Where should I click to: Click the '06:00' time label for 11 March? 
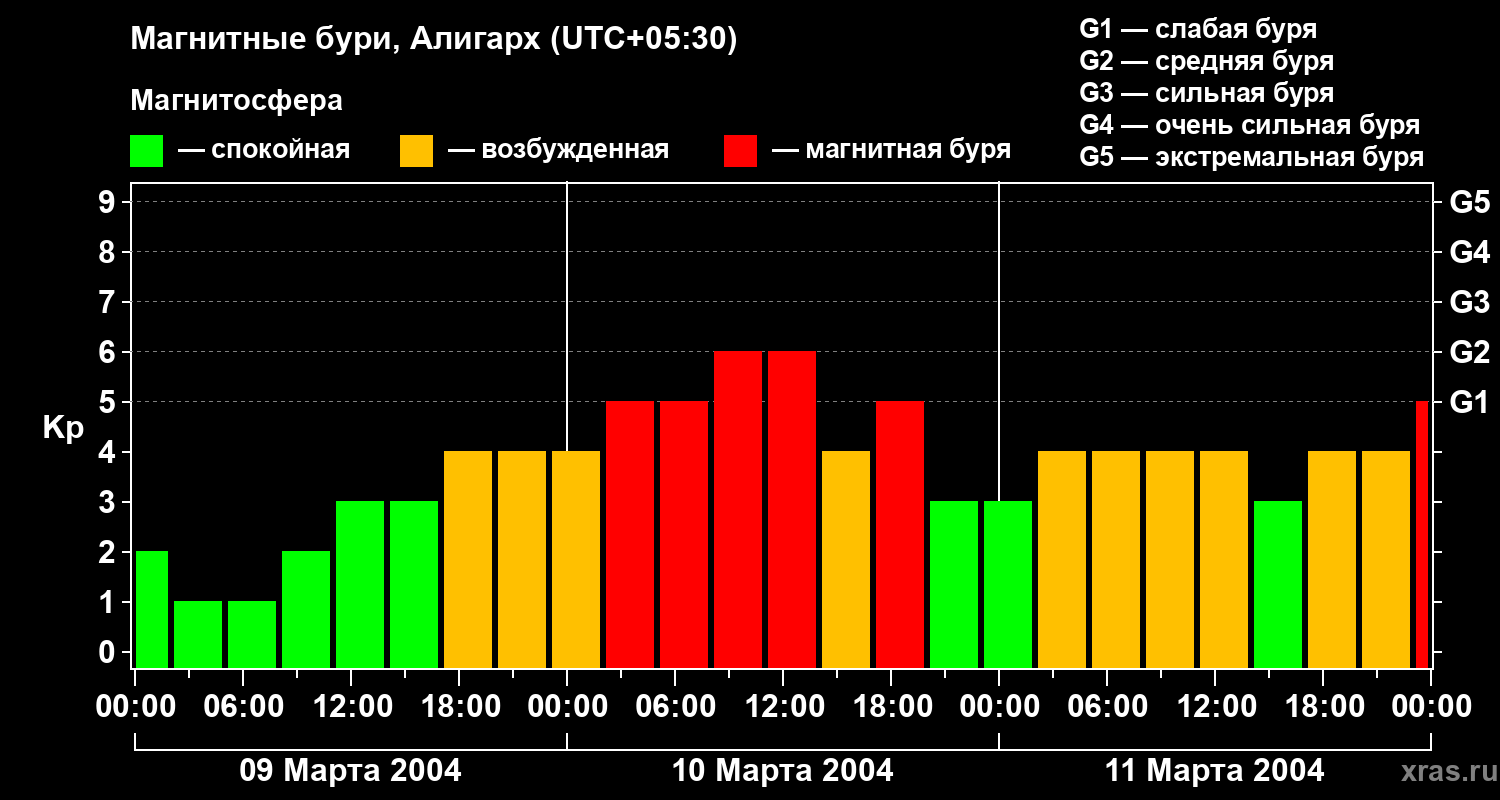click(x=1107, y=707)
